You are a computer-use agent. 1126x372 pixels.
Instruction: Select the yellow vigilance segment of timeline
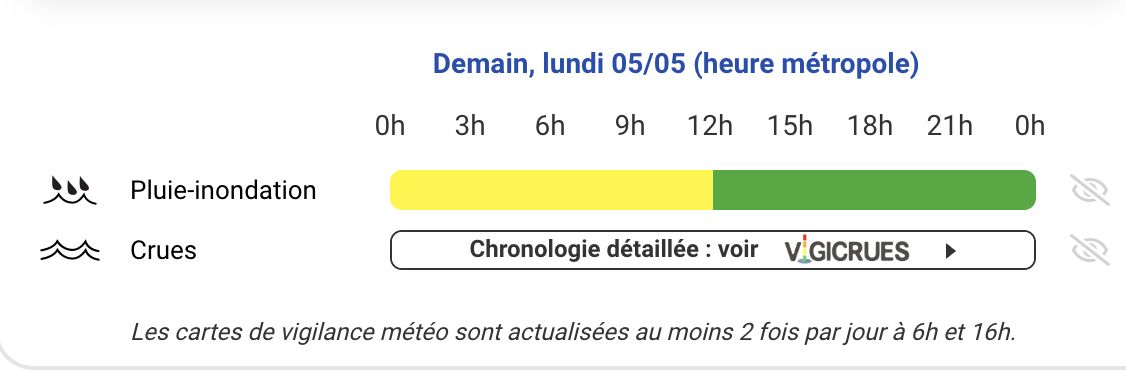[552, 190]
